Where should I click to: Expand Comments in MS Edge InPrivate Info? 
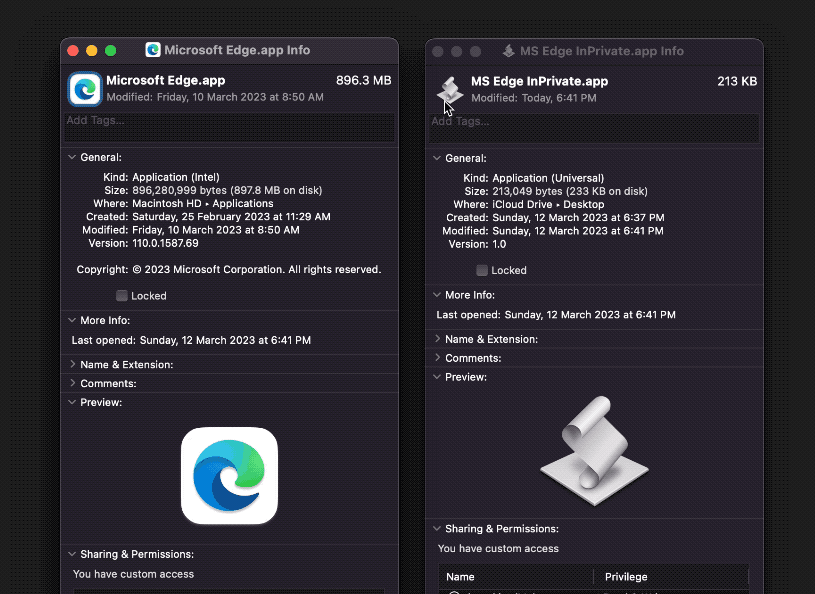coord(437,358)
